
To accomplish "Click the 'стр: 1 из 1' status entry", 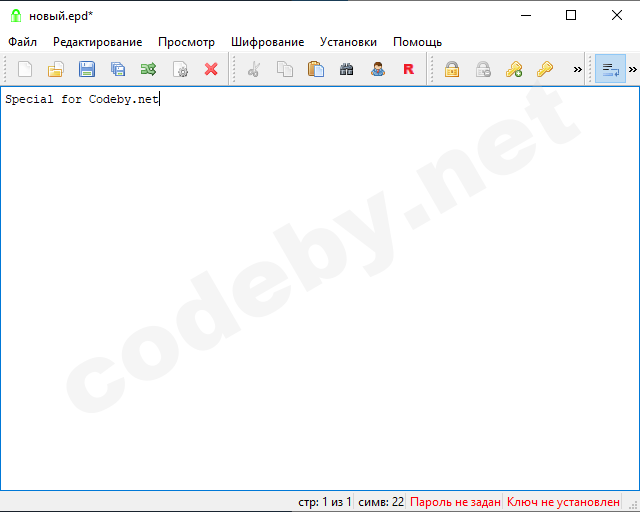I will tap(324, 502).
